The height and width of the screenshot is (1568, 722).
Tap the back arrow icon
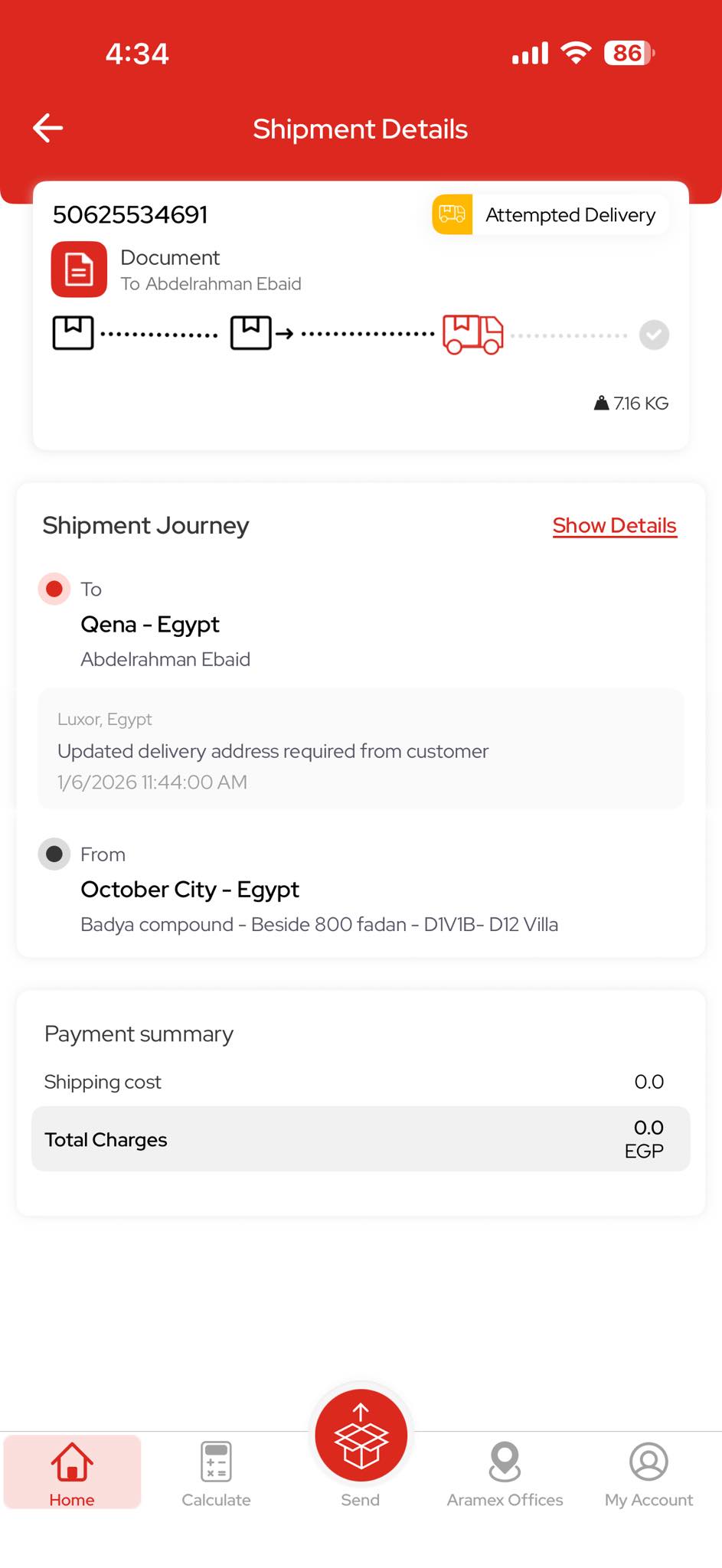click(47, 129)
